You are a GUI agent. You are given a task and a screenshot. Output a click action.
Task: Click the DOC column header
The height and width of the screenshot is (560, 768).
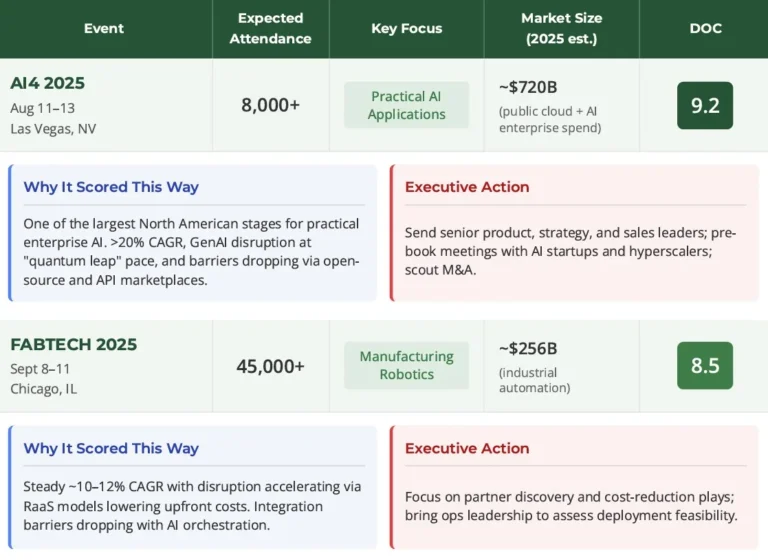tap(705, 29)
